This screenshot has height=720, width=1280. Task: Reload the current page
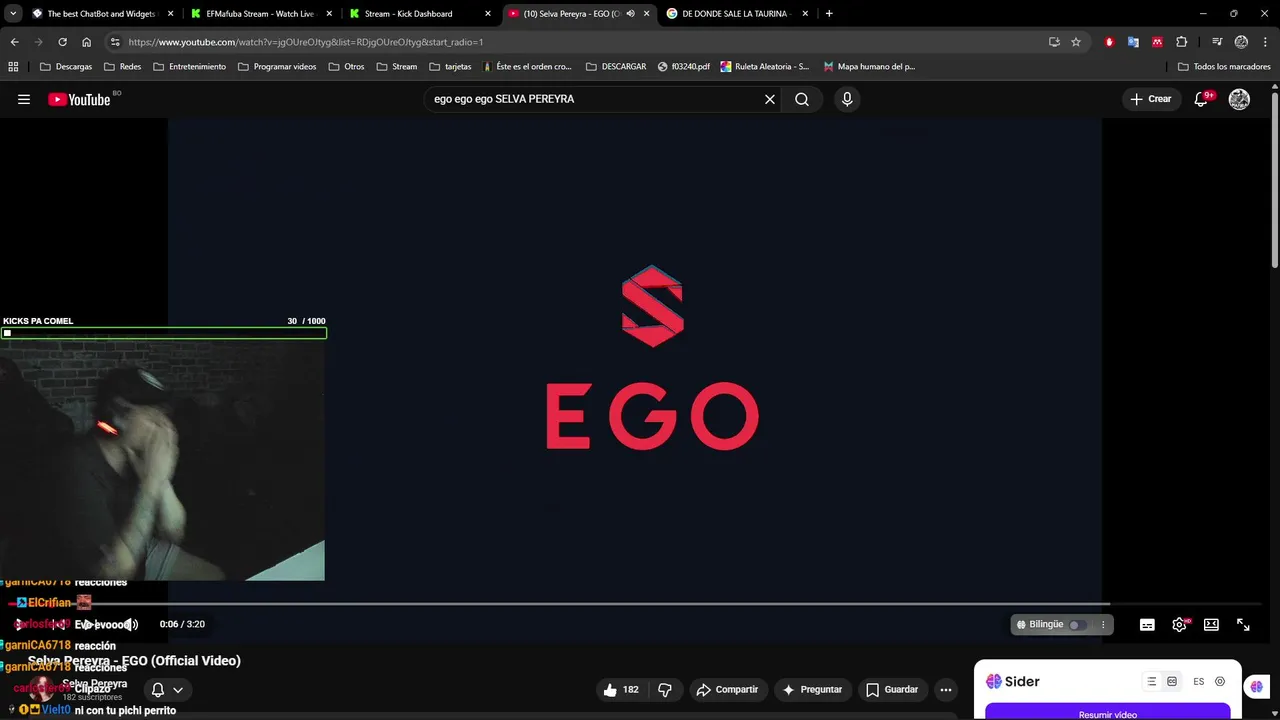pyautogui.click(x=62, y=42)
